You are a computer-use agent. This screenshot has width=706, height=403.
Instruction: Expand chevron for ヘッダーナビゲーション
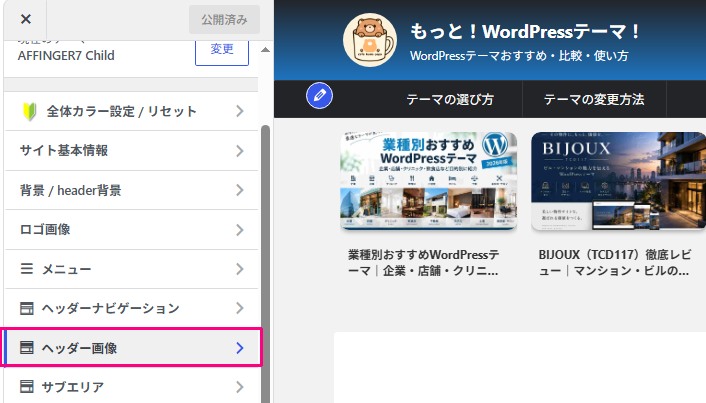coord(240,308)
